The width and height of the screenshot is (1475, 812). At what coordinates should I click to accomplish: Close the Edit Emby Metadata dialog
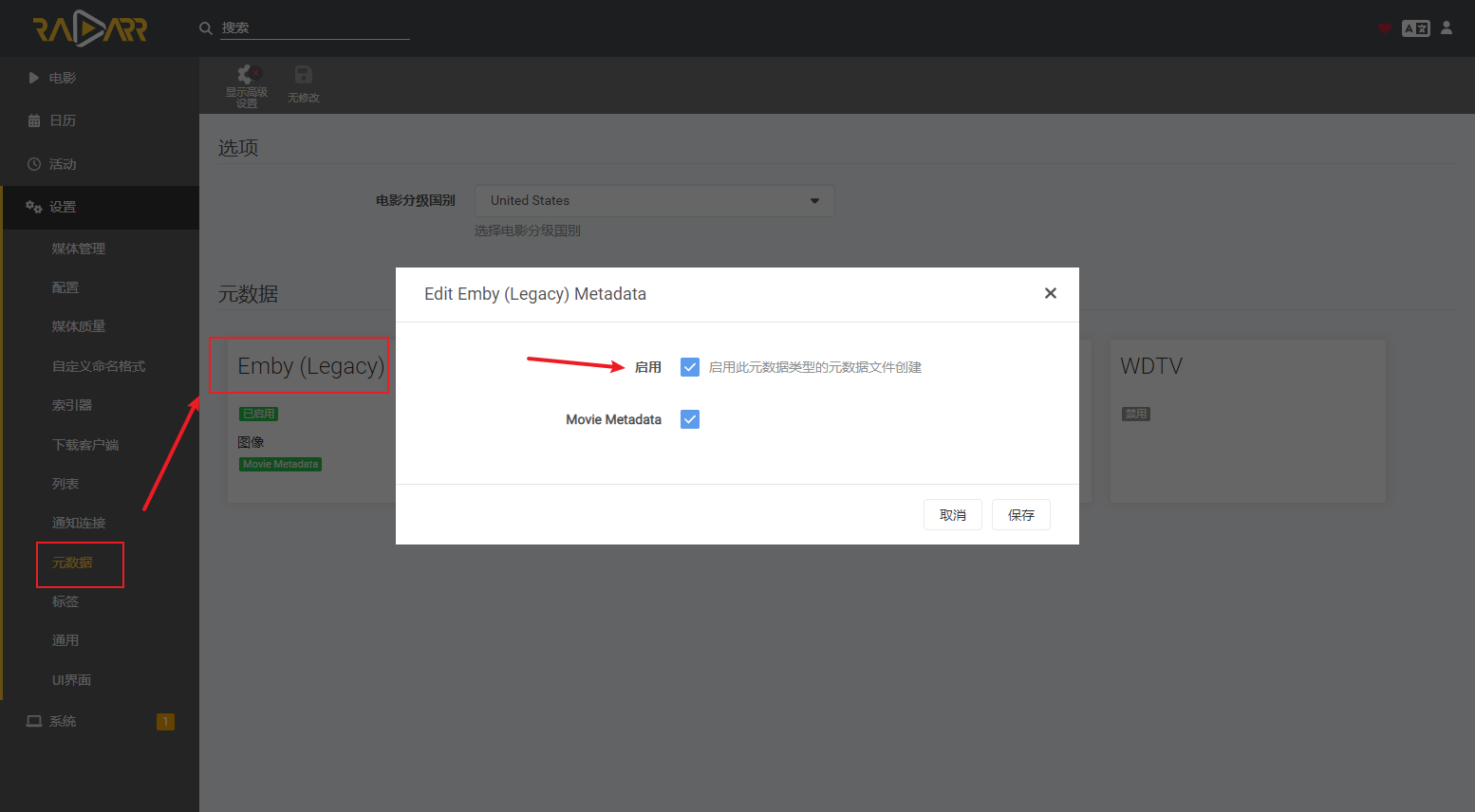[x=1050, y=293]
